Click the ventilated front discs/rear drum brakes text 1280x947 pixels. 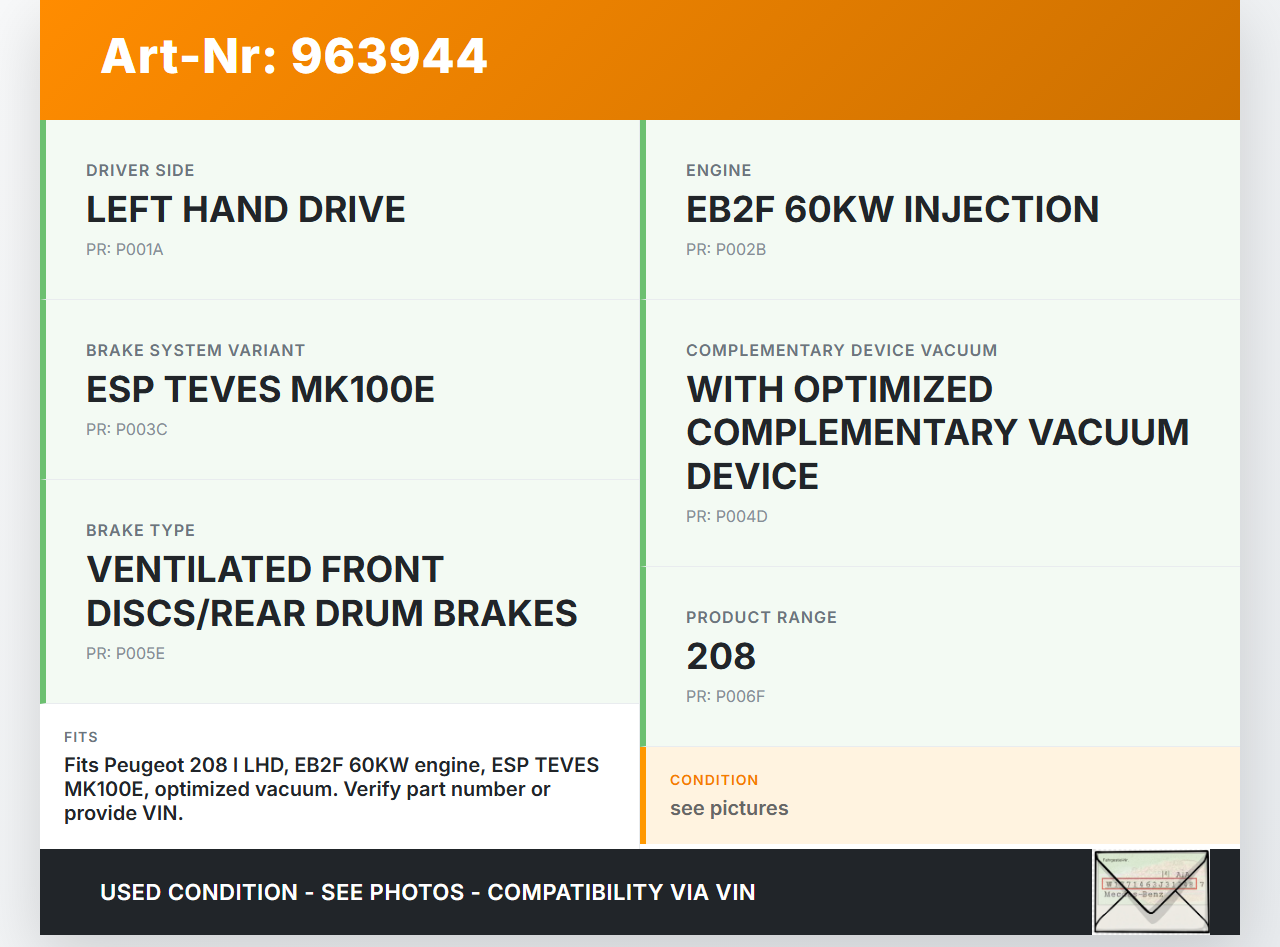332,591
